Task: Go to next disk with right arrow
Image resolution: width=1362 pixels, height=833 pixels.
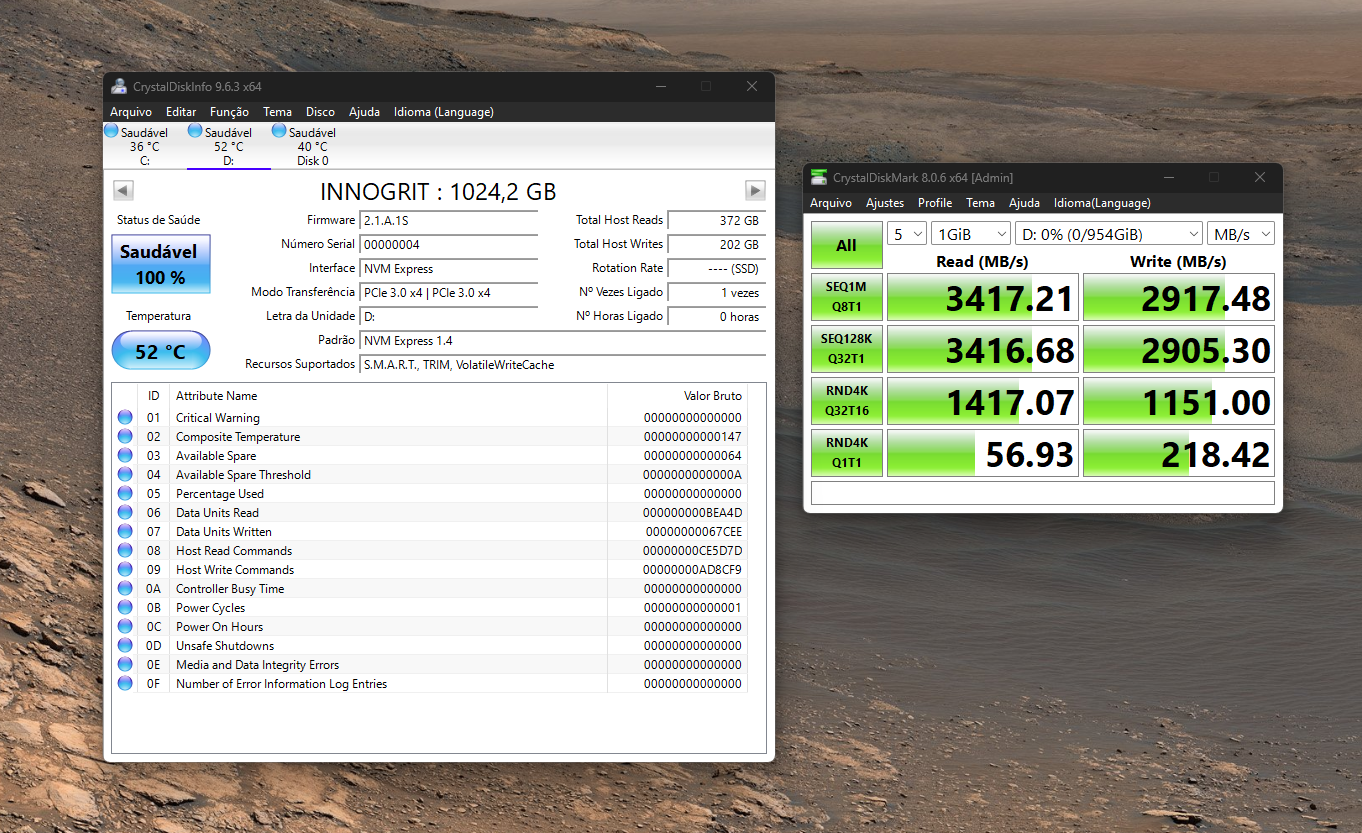Action: point(755,190)
